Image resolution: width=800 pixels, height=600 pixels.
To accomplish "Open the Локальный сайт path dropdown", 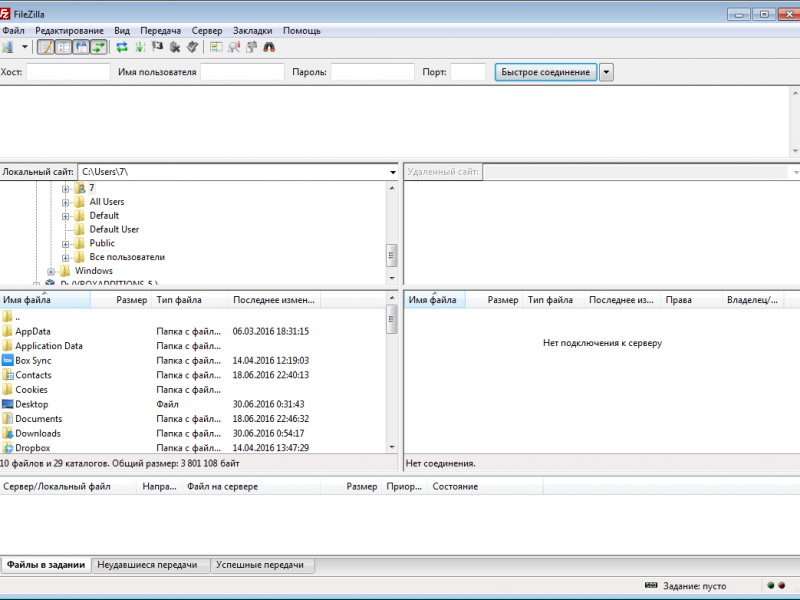I will tap(392, 172).
